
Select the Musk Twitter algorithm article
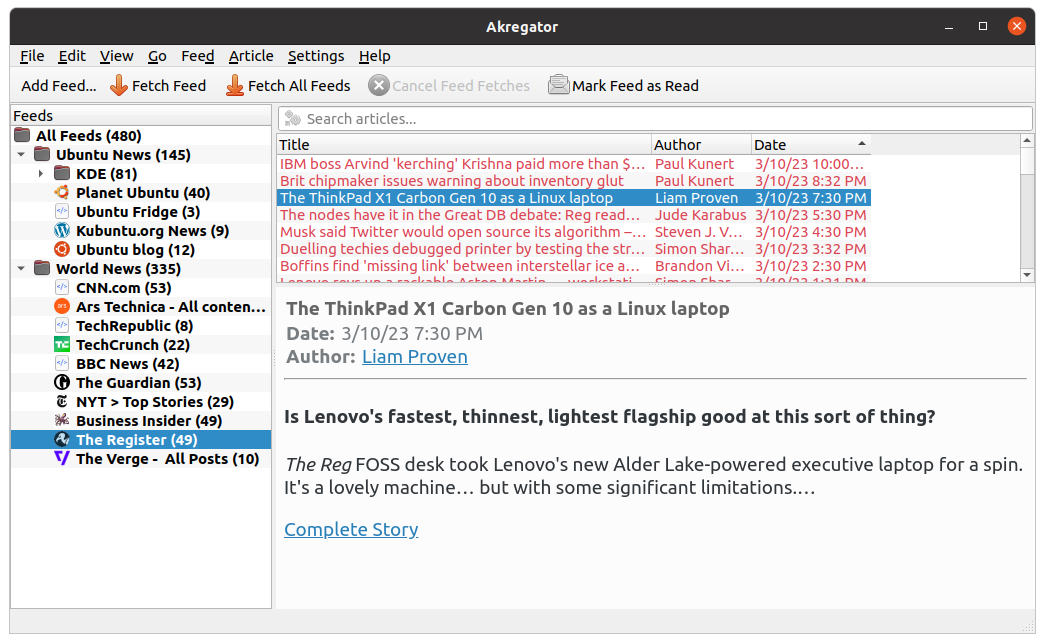[574, 232]
